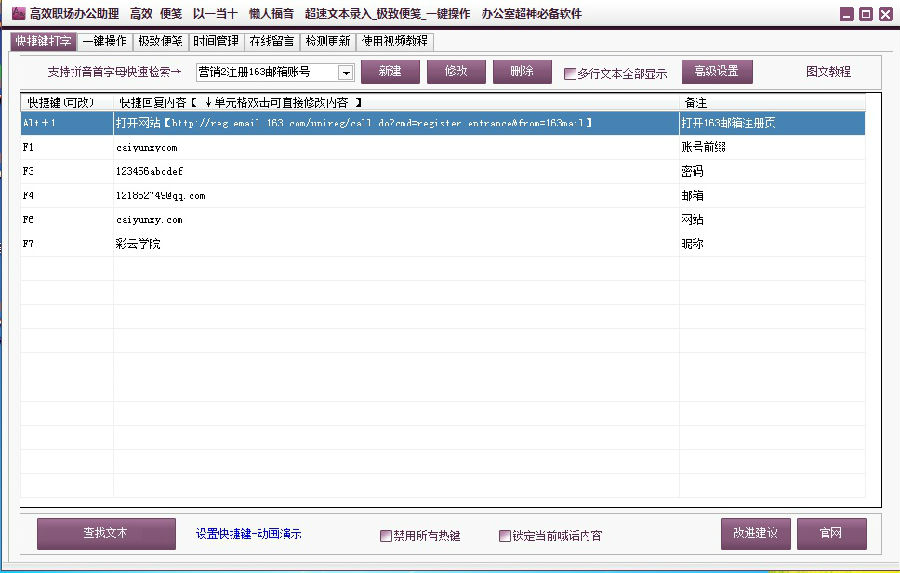900x573 pixels.
Task: Check the 锁定当前喊话内容 option
Action: 505,536
